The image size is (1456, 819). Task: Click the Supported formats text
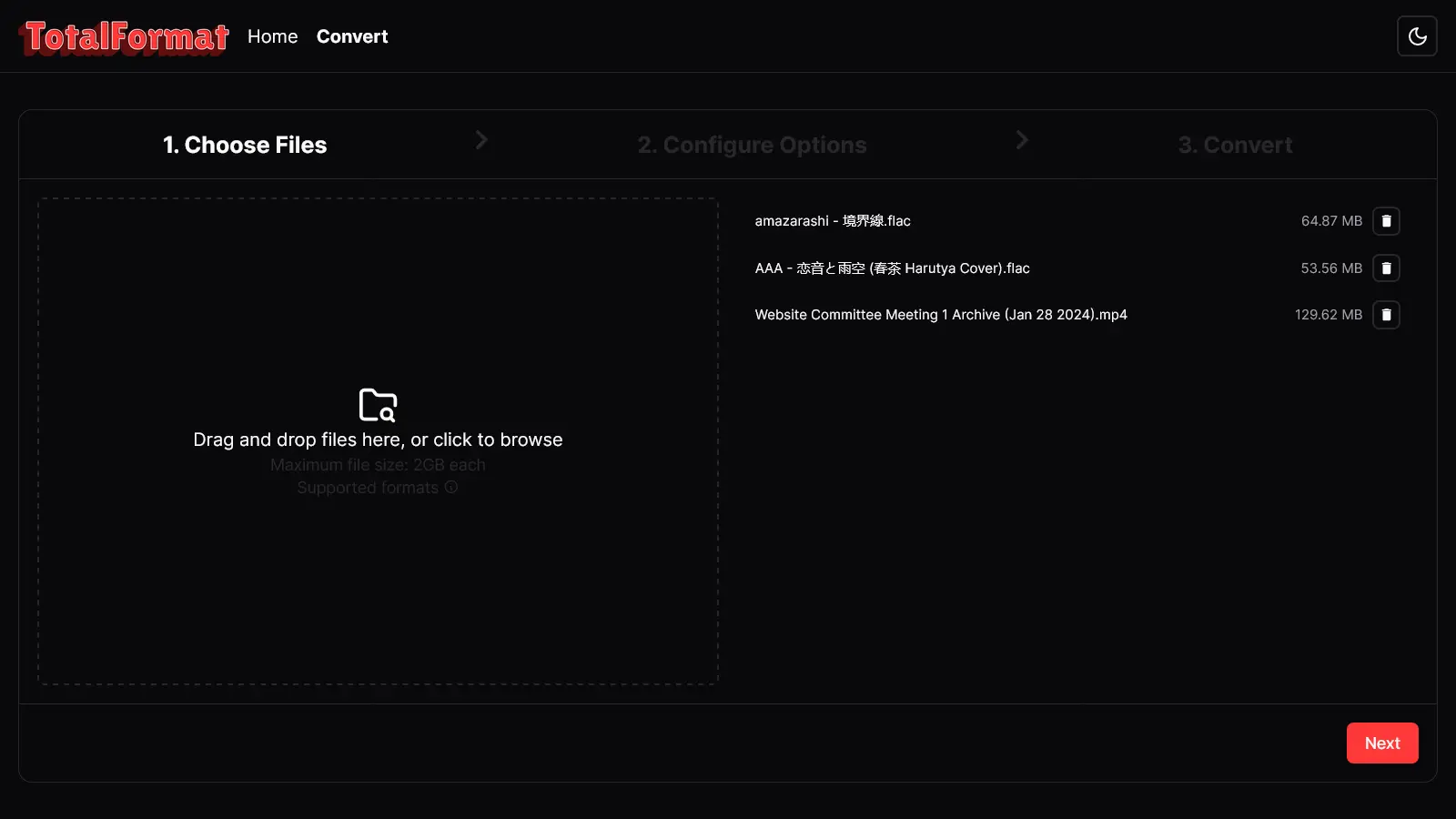pos(368,488)
